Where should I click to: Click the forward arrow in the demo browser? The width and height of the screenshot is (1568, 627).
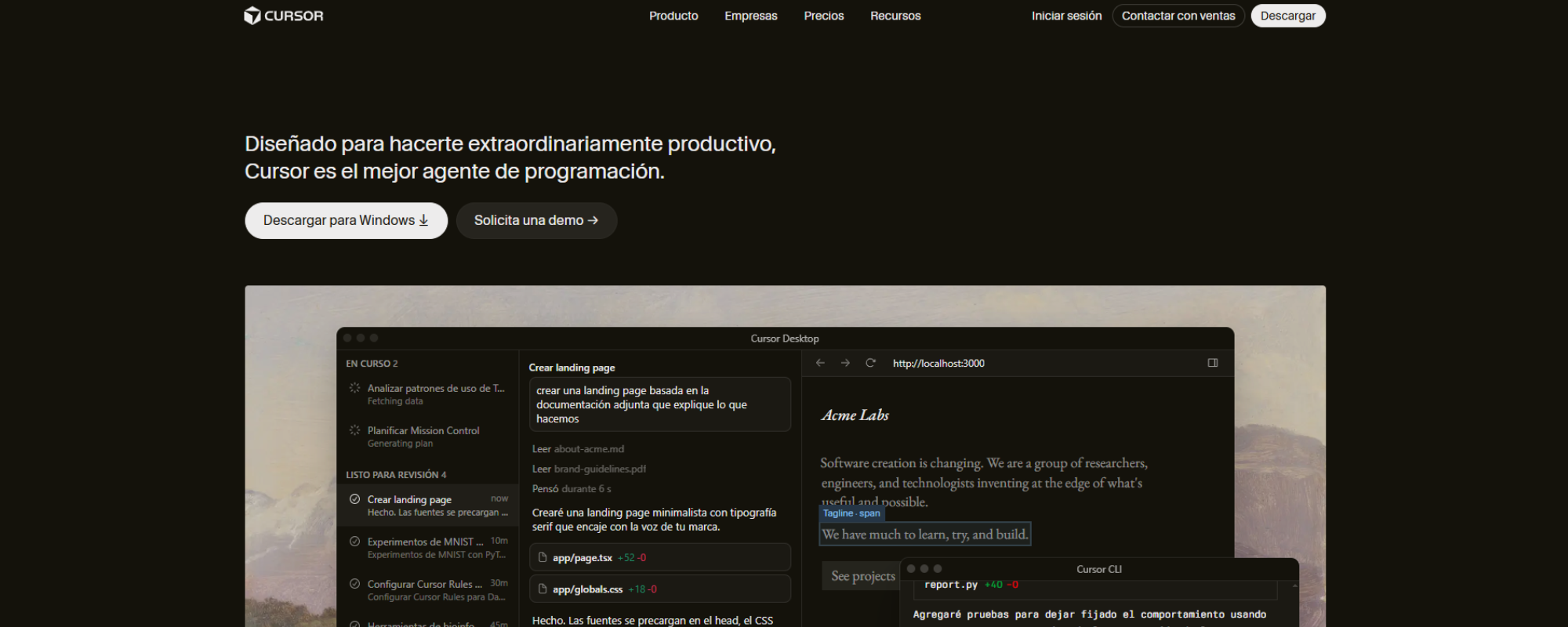(845, 363)
